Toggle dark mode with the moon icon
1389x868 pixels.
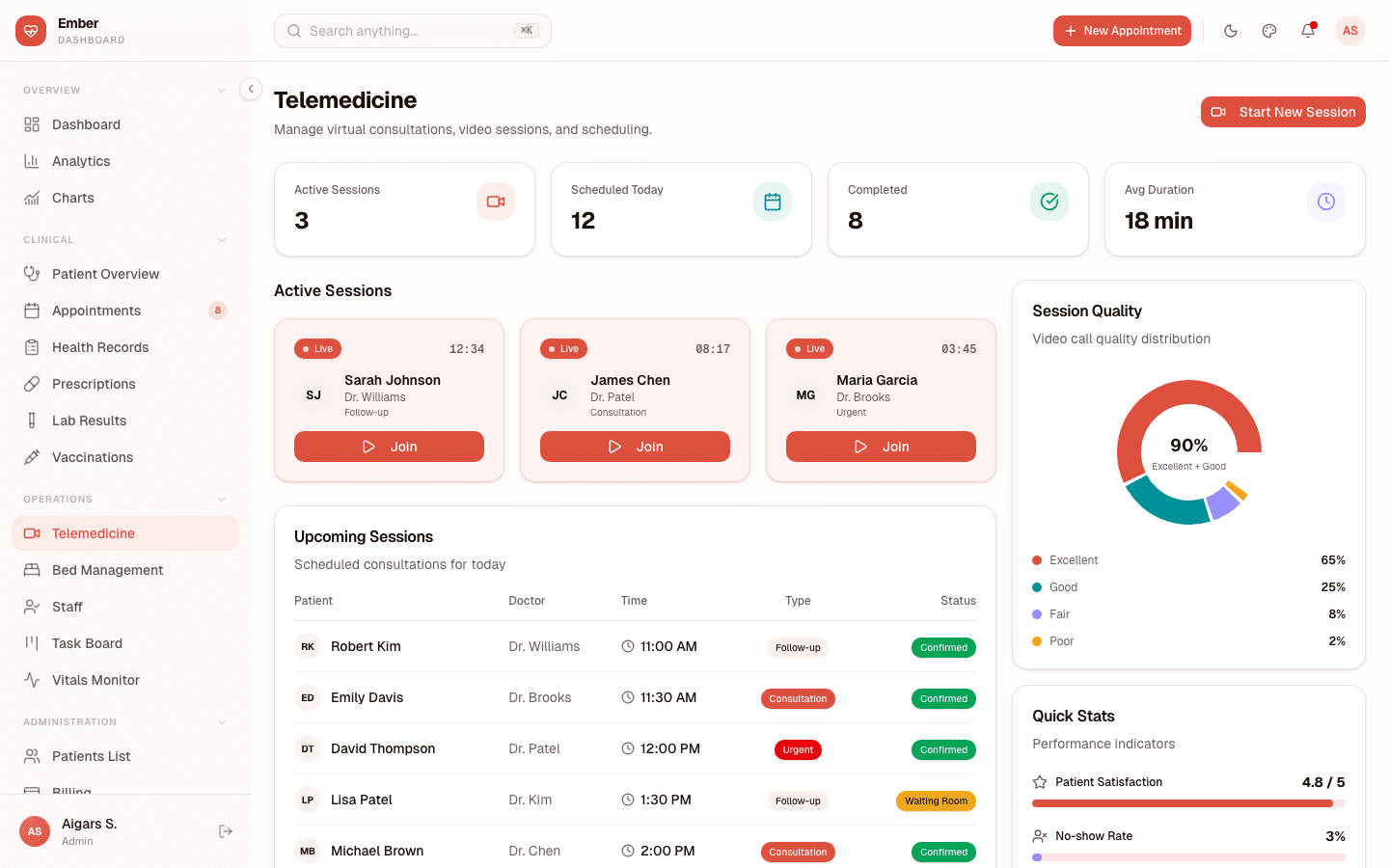pos(1231,31)
